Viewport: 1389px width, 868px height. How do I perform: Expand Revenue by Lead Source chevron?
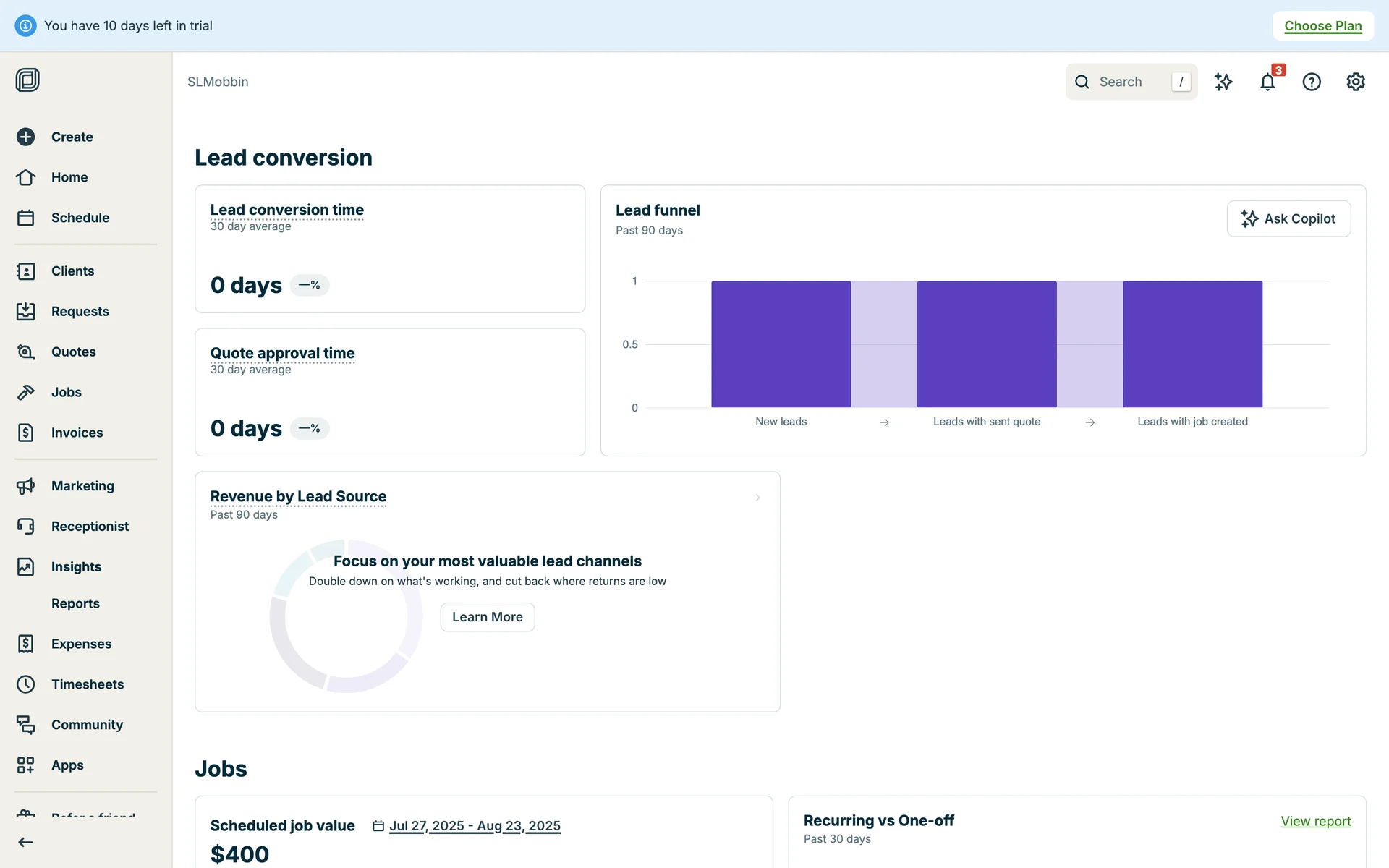[x=757, y=498]
